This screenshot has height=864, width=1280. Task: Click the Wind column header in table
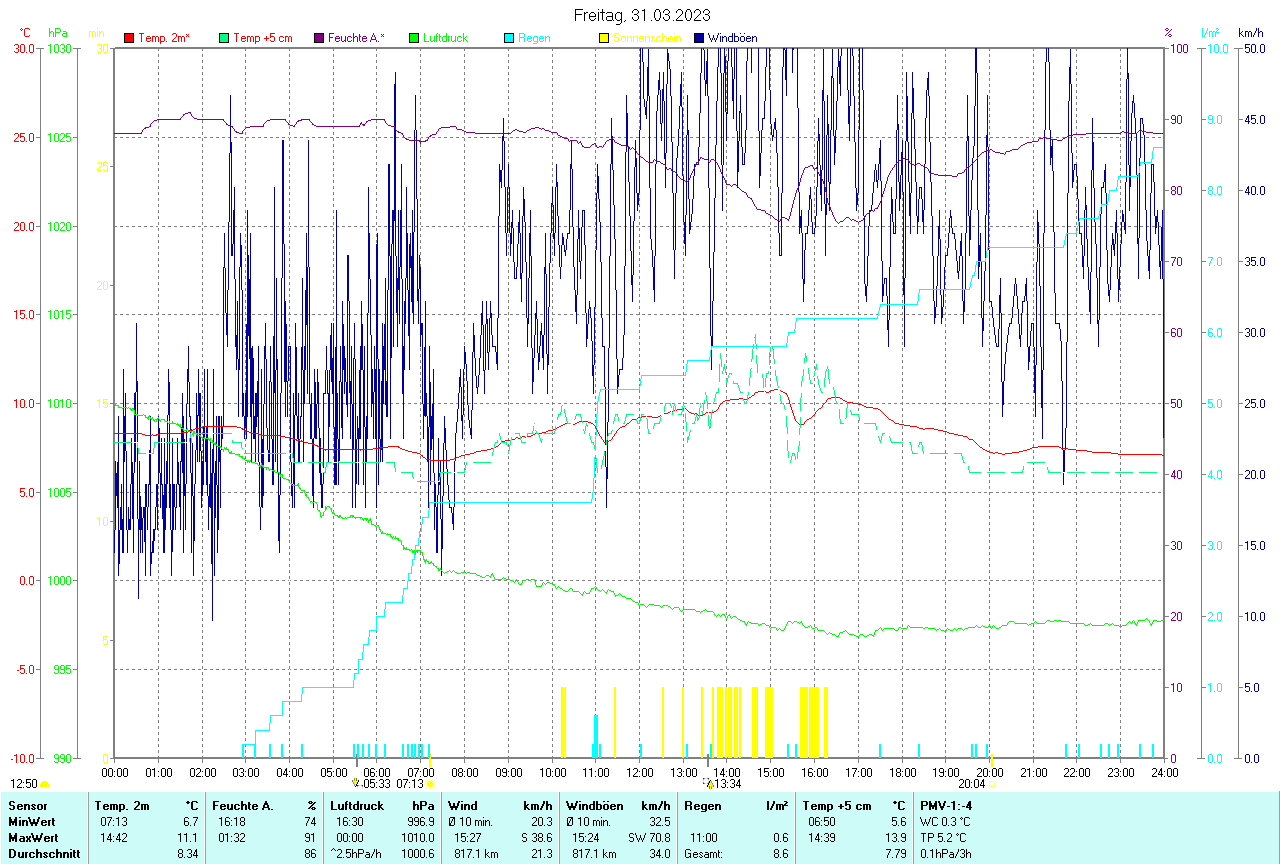click(463, 806)
